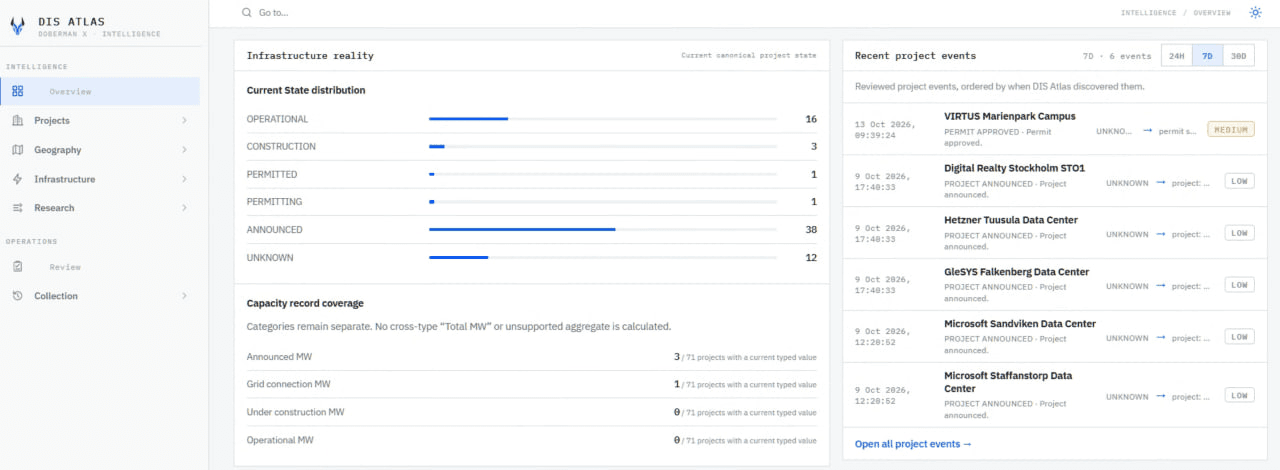Click the Collection history icon
This screenshot has height=470, width=1280.
click(x=18, y=296)
